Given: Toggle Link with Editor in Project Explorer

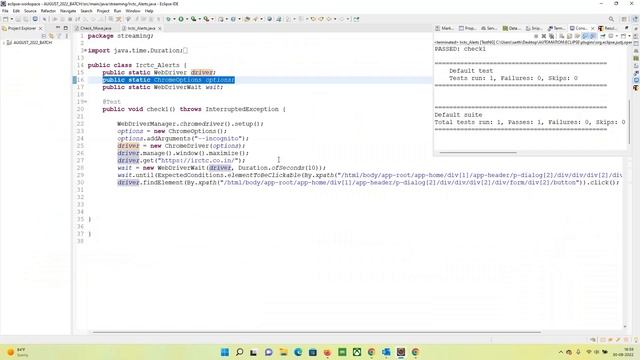Looking at the screenshot, I should (51, 36).
